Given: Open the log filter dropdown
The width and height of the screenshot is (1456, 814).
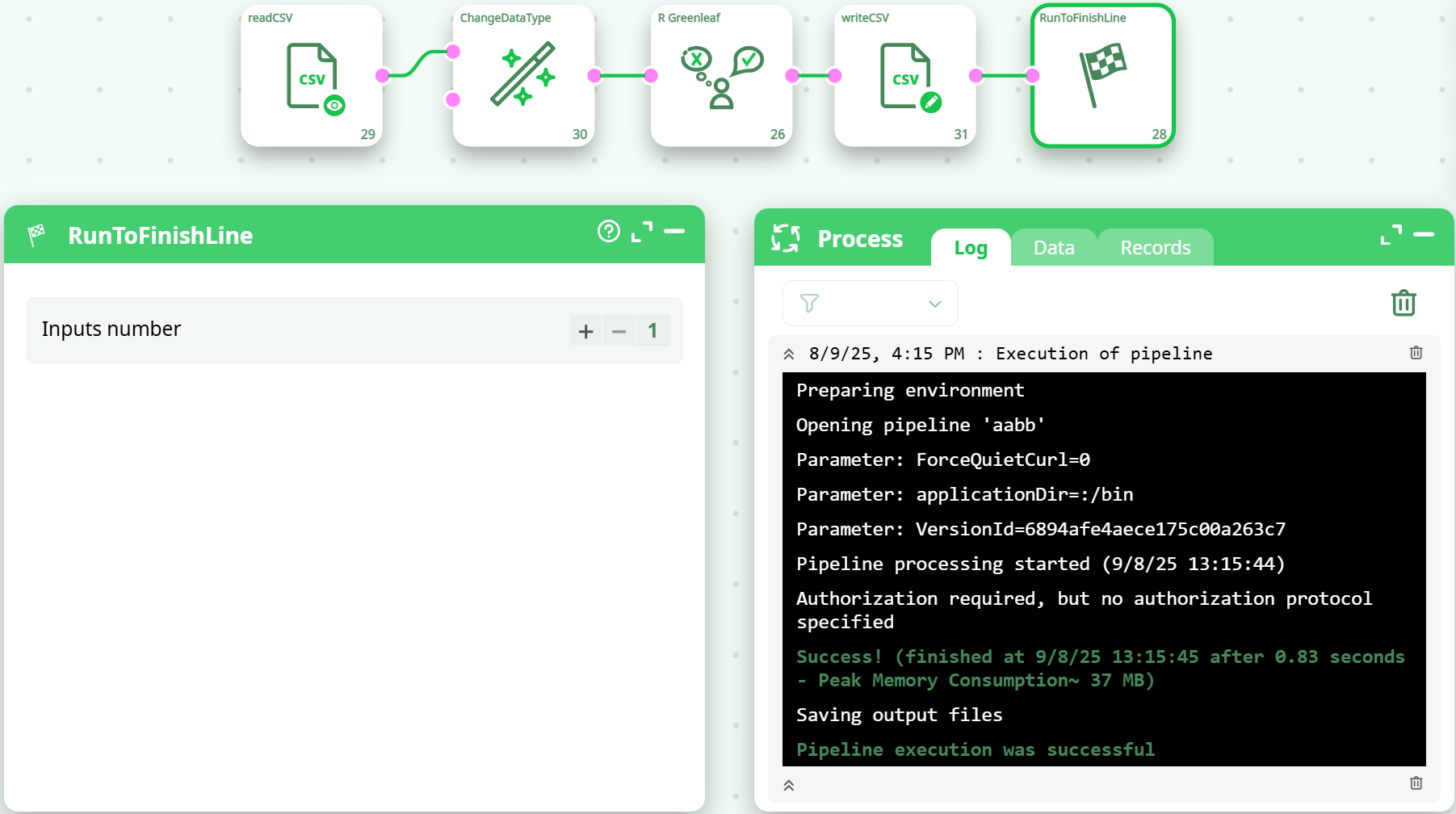Looking at the screenshot, I should (x=870, y=304).
